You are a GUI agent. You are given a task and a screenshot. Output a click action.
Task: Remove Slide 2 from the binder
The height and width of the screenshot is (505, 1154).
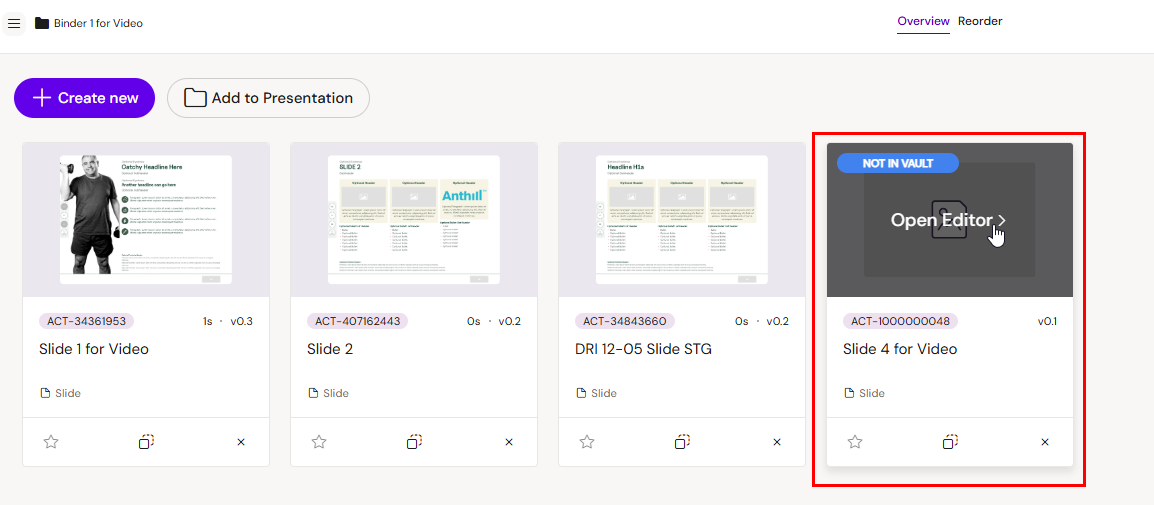[509, 442]
